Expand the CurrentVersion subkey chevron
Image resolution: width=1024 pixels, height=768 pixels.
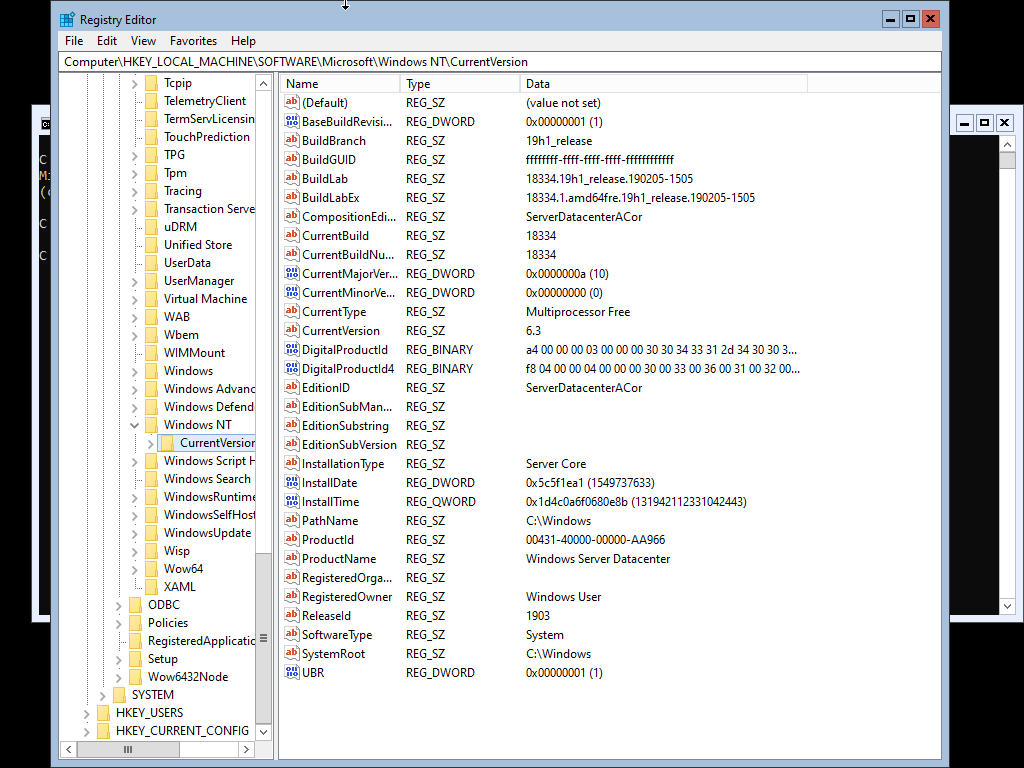point(151,443)
